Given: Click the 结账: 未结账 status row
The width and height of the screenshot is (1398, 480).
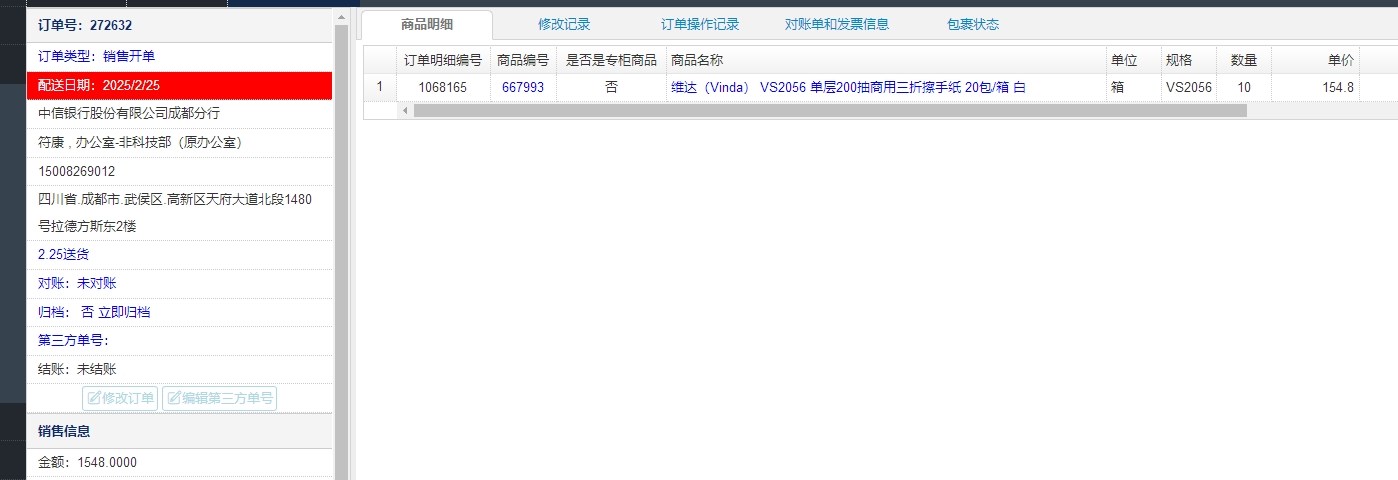Looking at the screenshot, I should [179, 369].
